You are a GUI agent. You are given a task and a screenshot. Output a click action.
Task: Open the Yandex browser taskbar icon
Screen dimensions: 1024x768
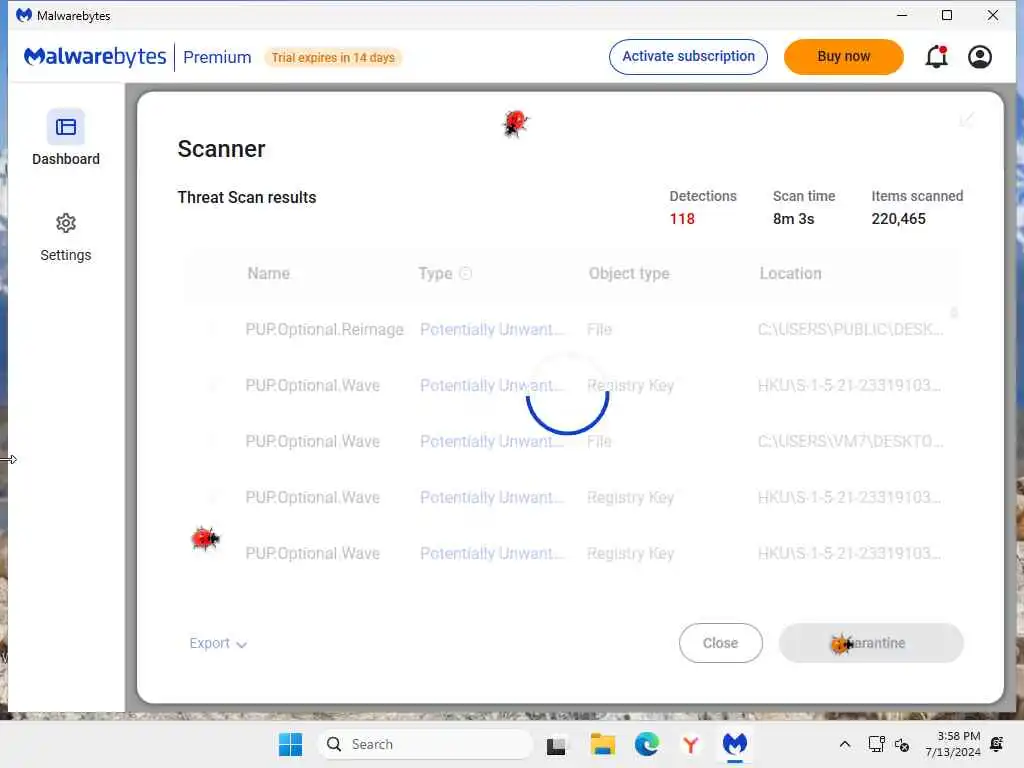tap(690, 744)
